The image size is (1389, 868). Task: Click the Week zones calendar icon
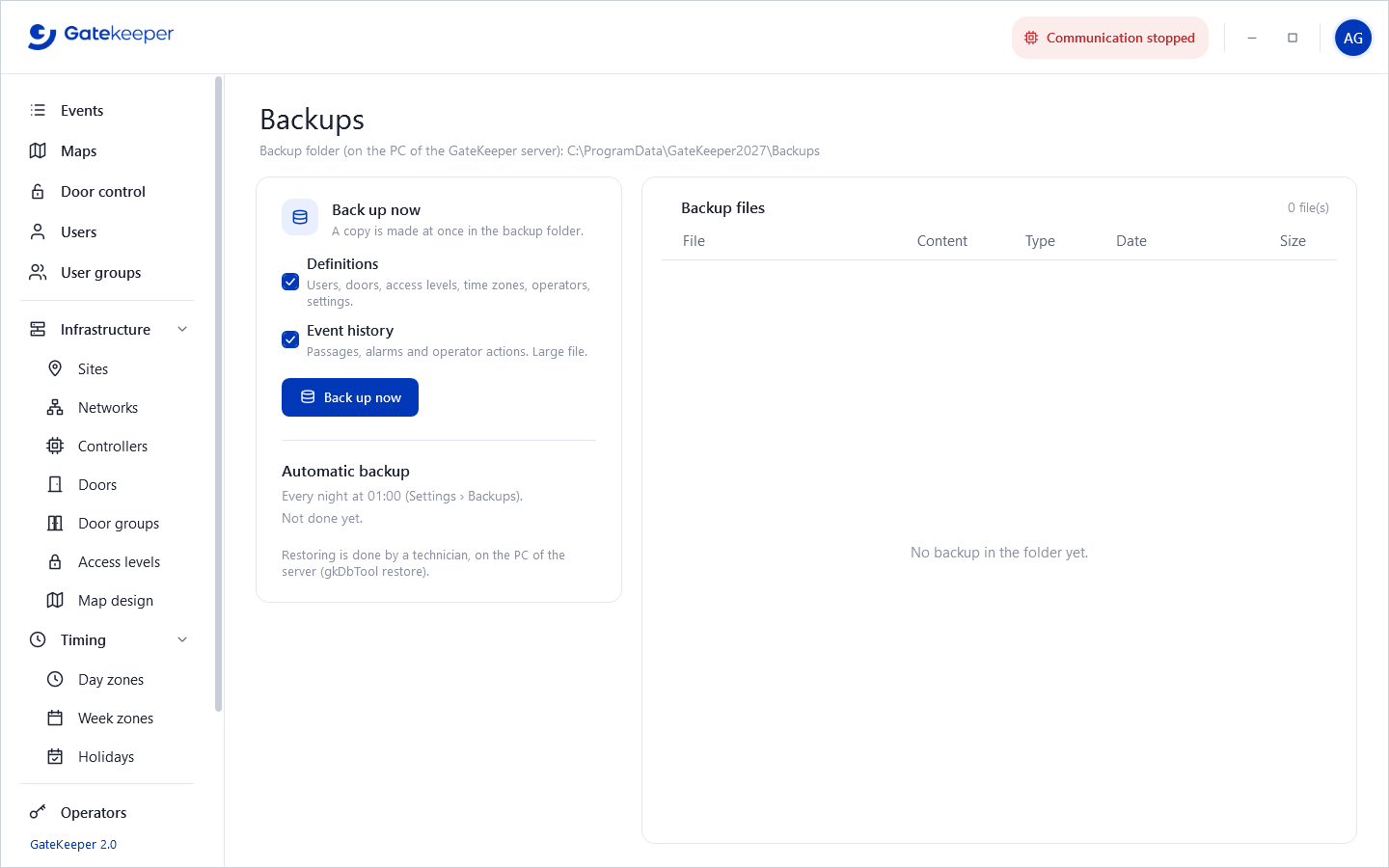click(55, 718)
